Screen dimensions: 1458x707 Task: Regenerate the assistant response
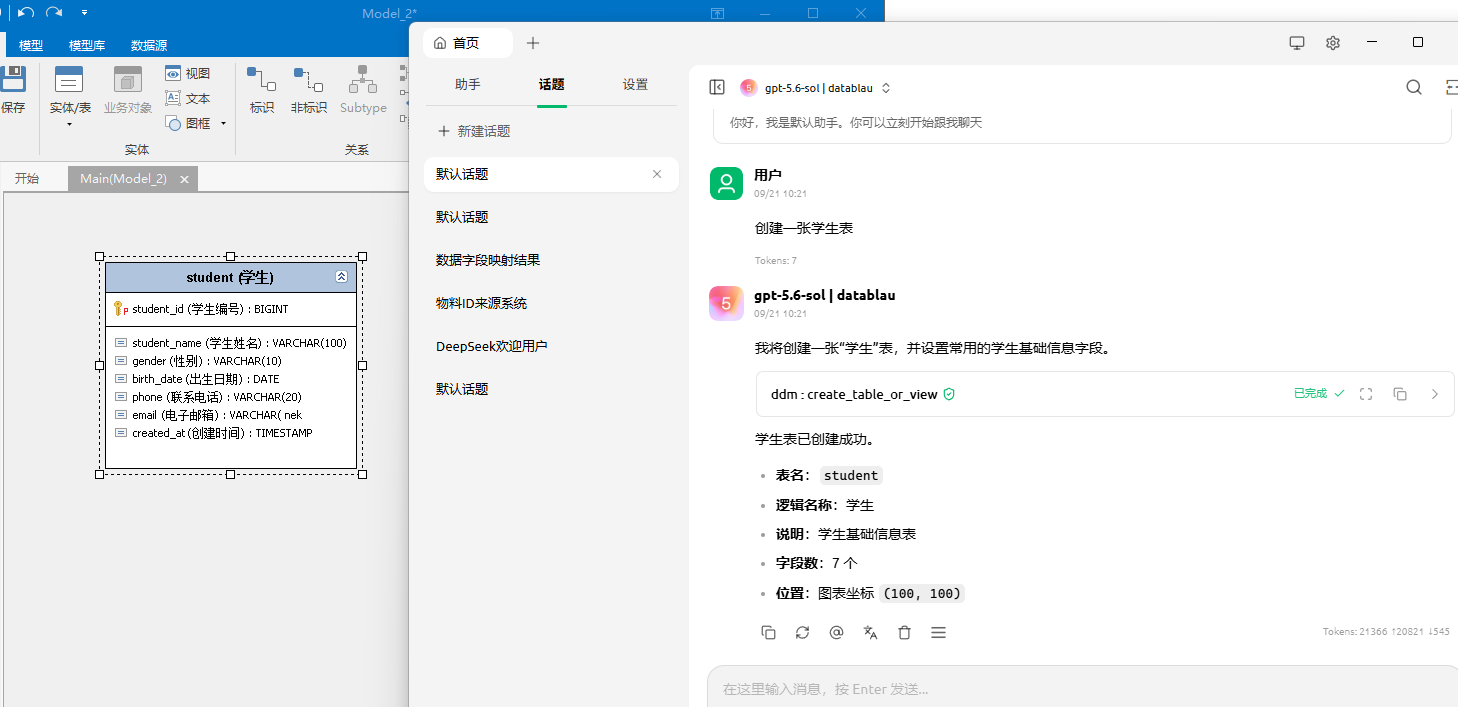pos(802,632)
